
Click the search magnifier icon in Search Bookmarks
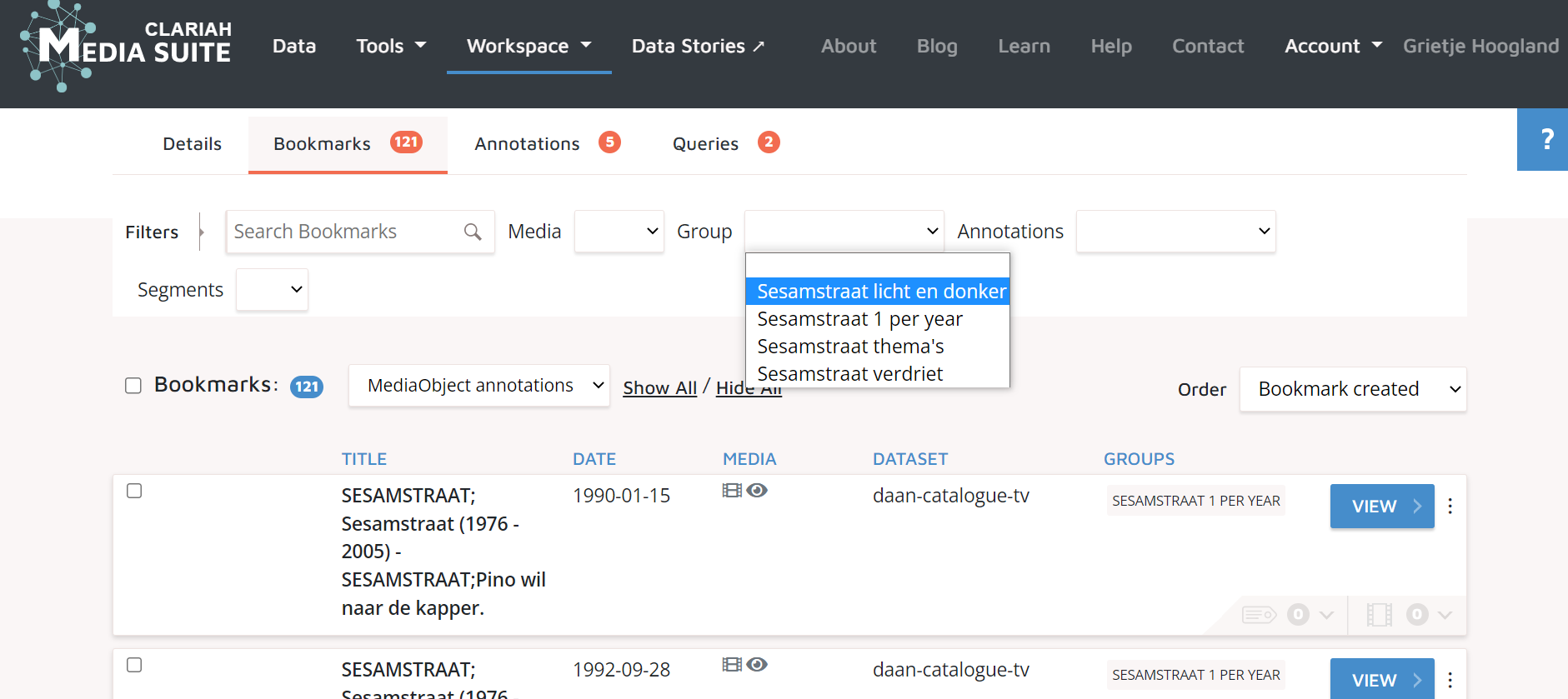click(473, 232)
